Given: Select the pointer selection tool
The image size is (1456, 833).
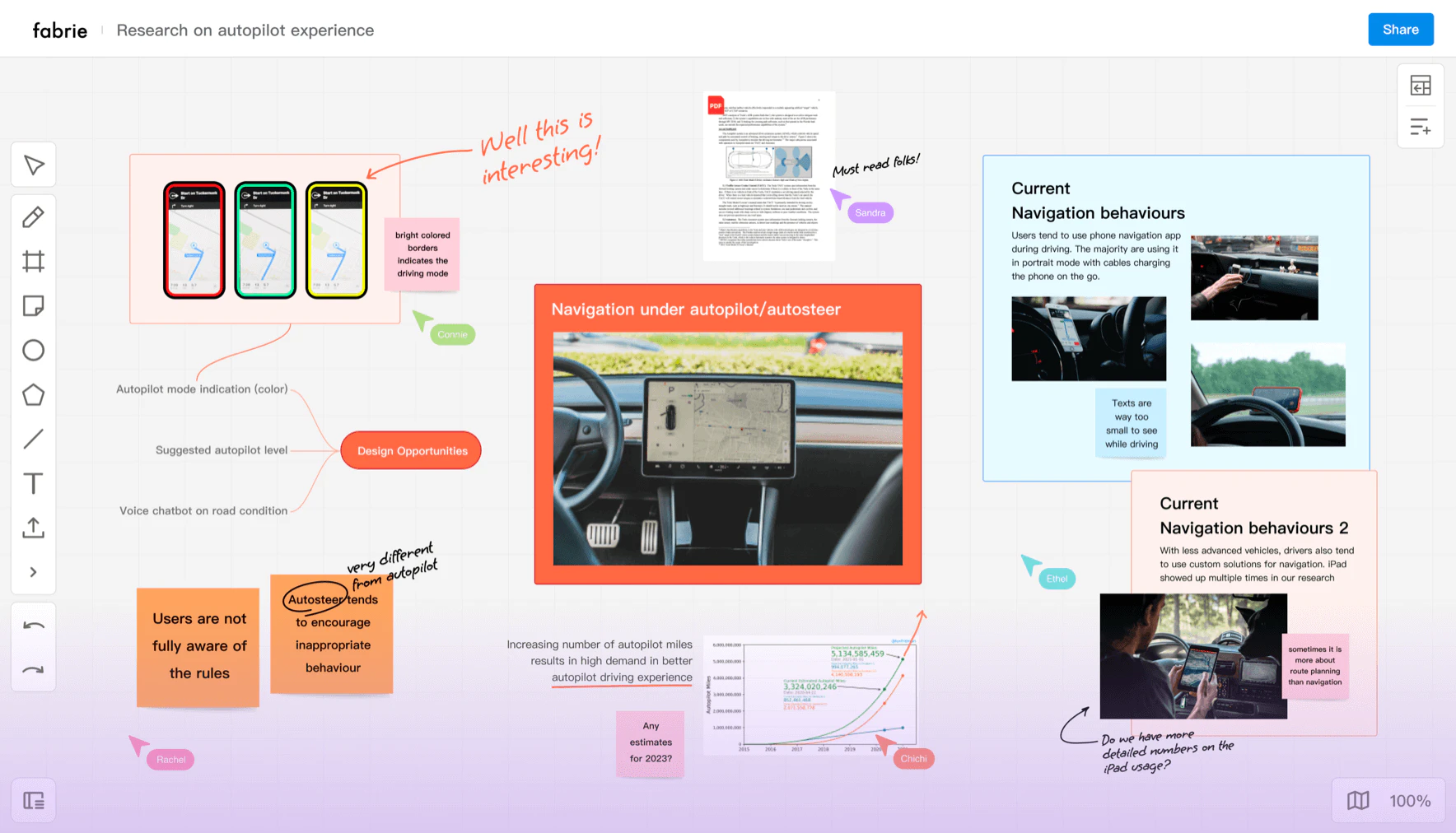Looking at the screenshot, I should pos(34,165).
